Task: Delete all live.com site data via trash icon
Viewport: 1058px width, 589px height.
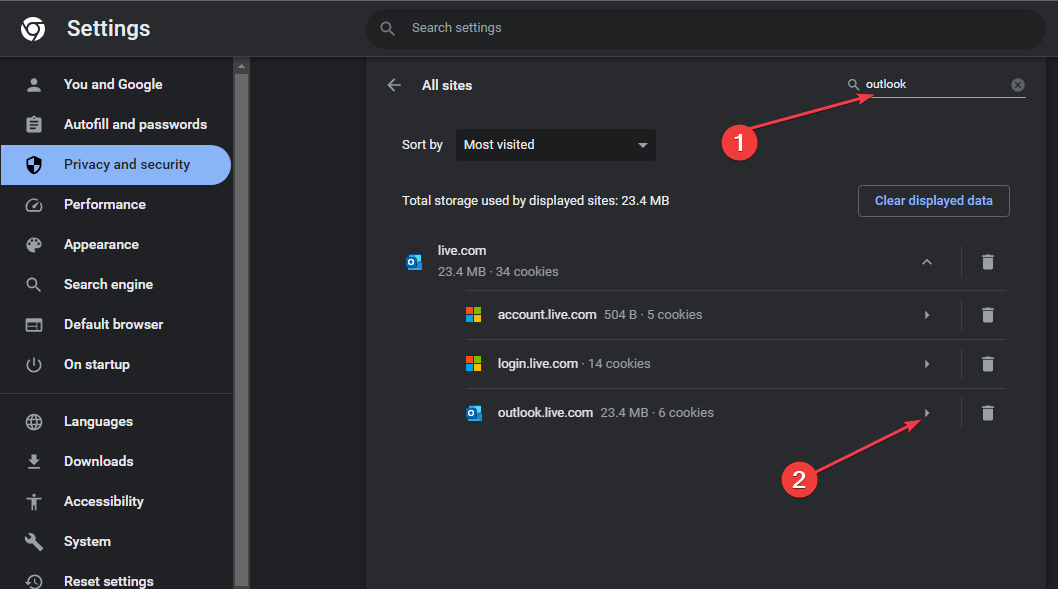Action: [x=987, y=262]
